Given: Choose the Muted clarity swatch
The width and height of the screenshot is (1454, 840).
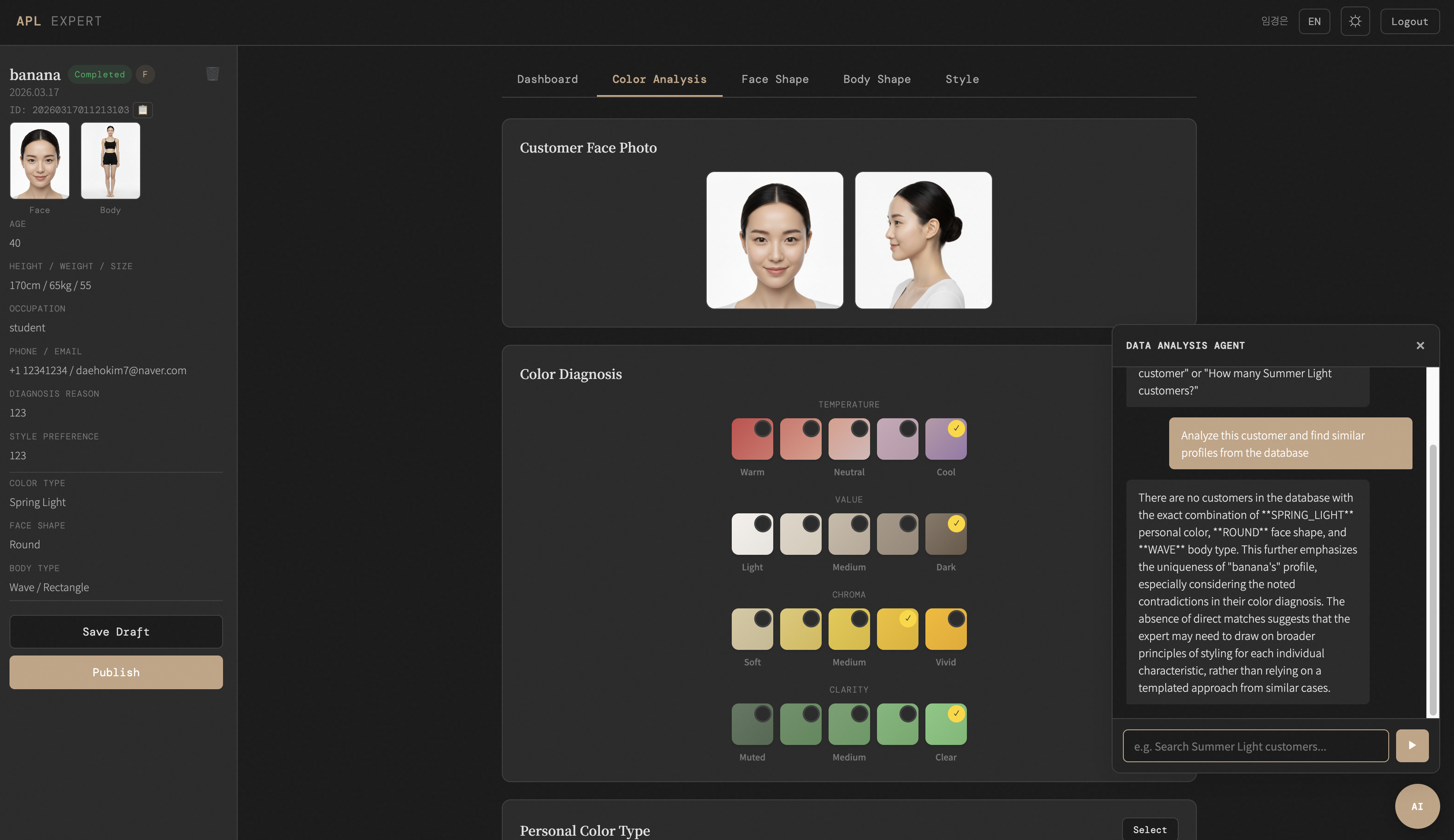Looking at the screenshot, I should [752, 724].
